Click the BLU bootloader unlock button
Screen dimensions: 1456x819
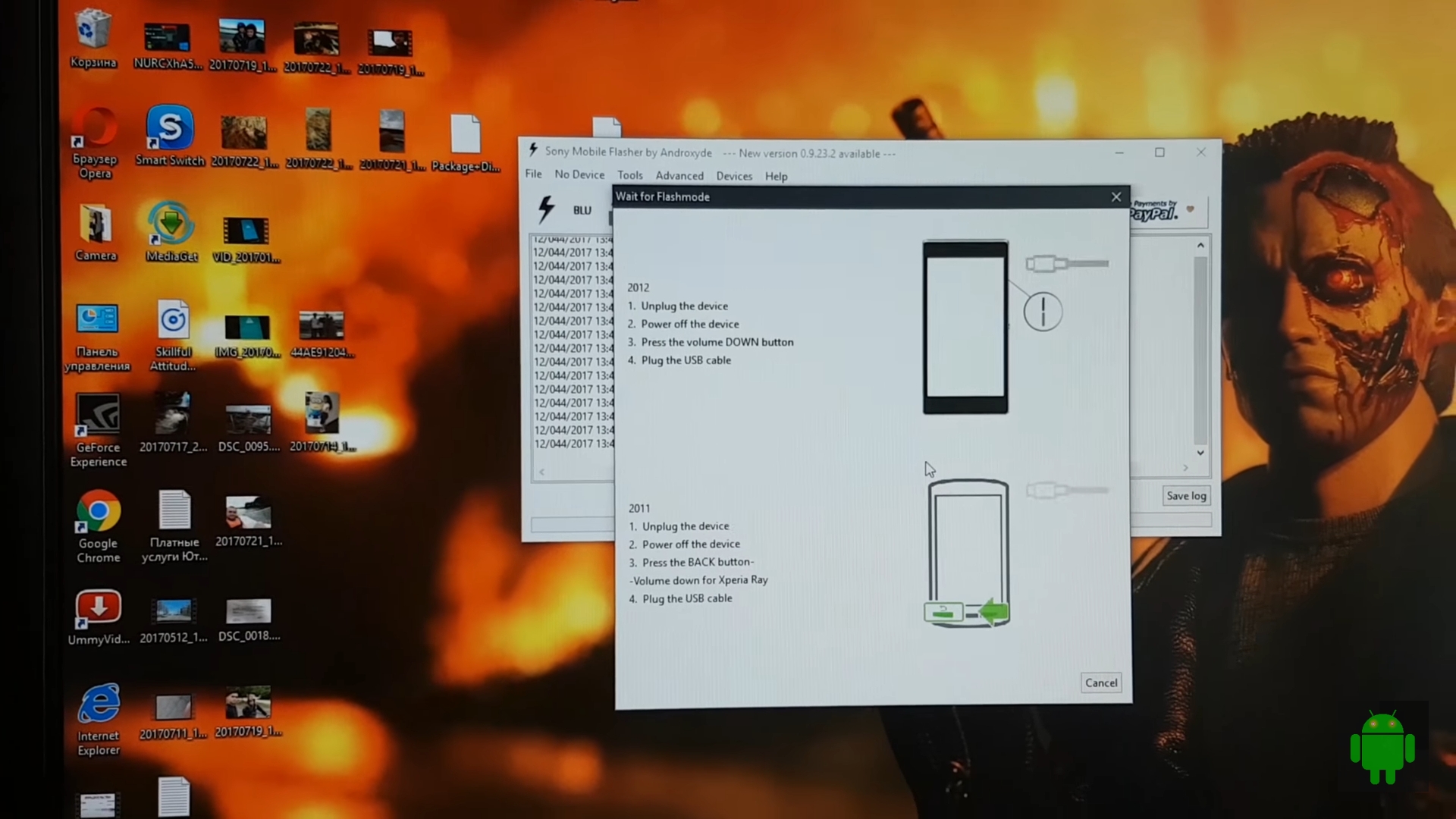tap(582, 210)
